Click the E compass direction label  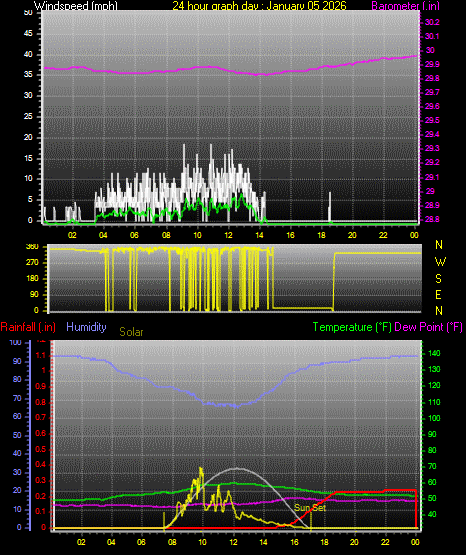438,295
